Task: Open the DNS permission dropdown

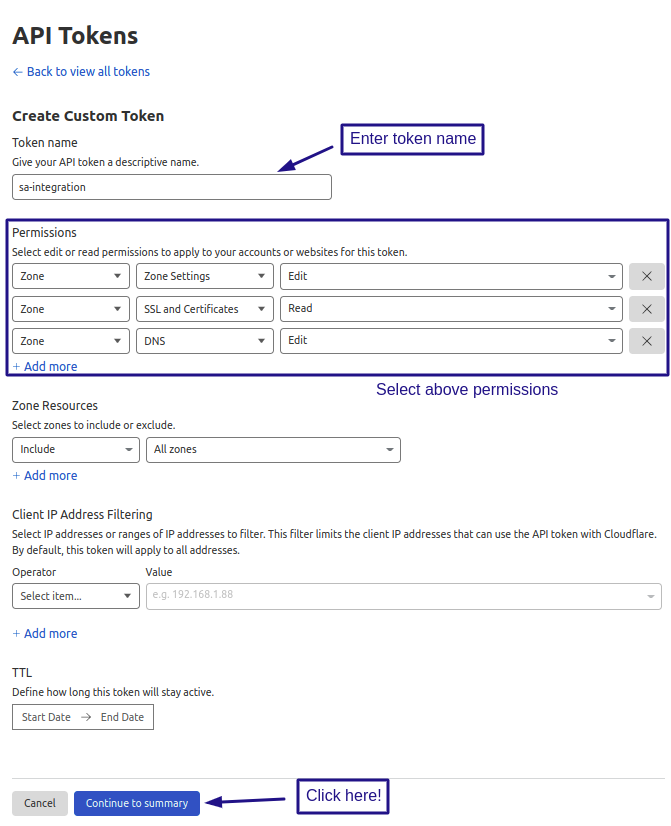Action: pyautogui.click(x=204, y=341)
